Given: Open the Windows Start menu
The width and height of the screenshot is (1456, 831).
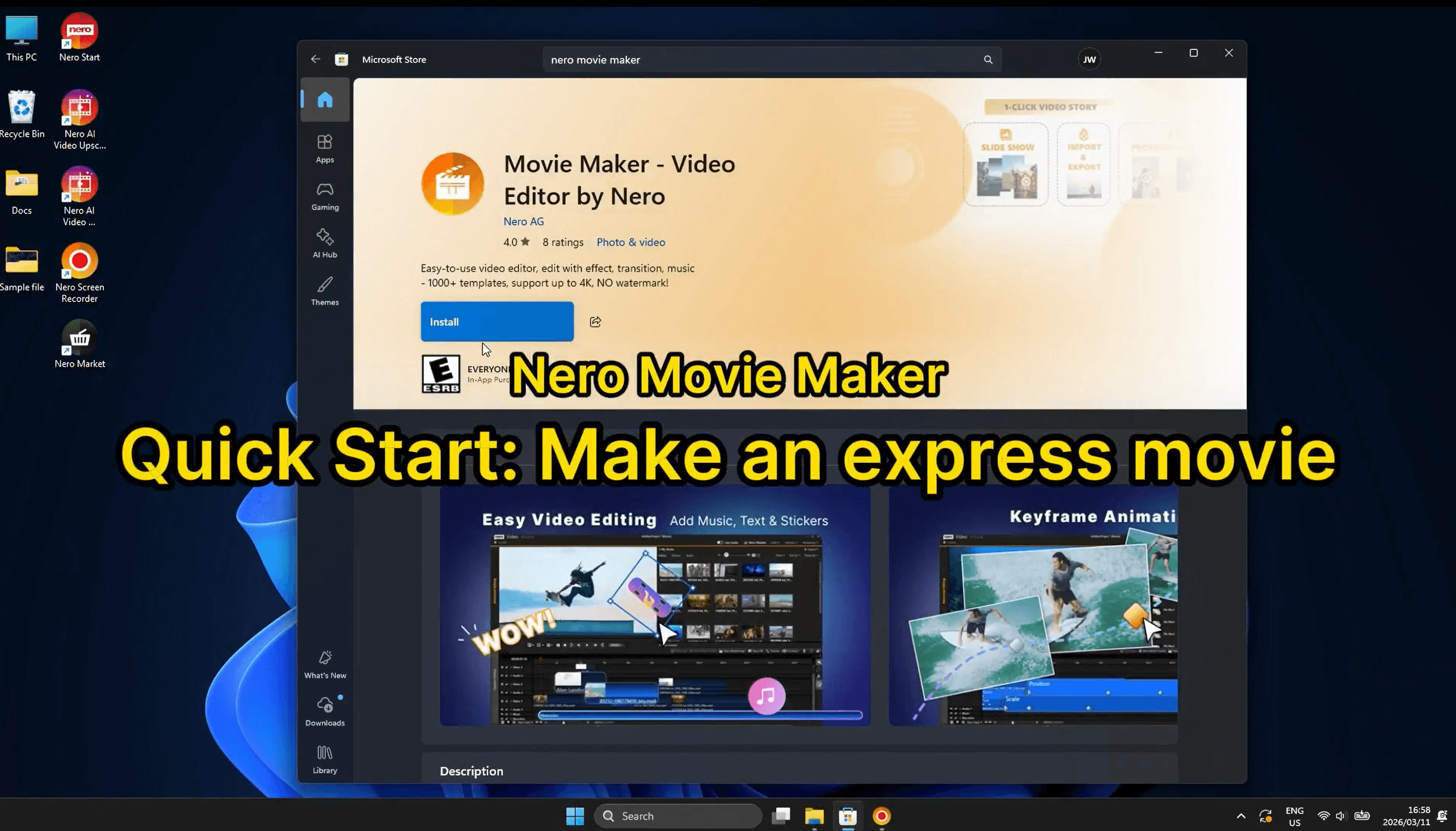Looking at the screenshot, I should pos(575,816).
